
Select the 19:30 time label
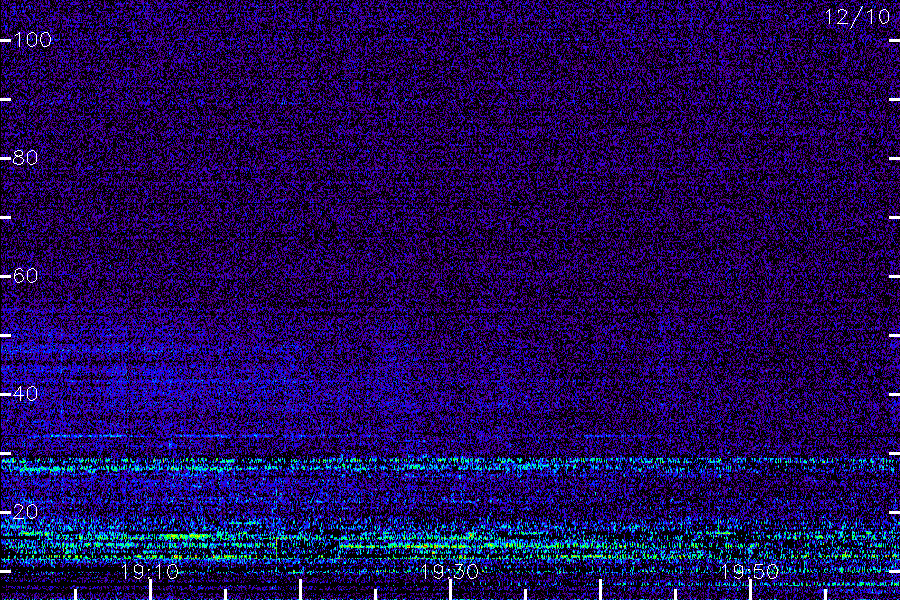click(x=449, y=572)
